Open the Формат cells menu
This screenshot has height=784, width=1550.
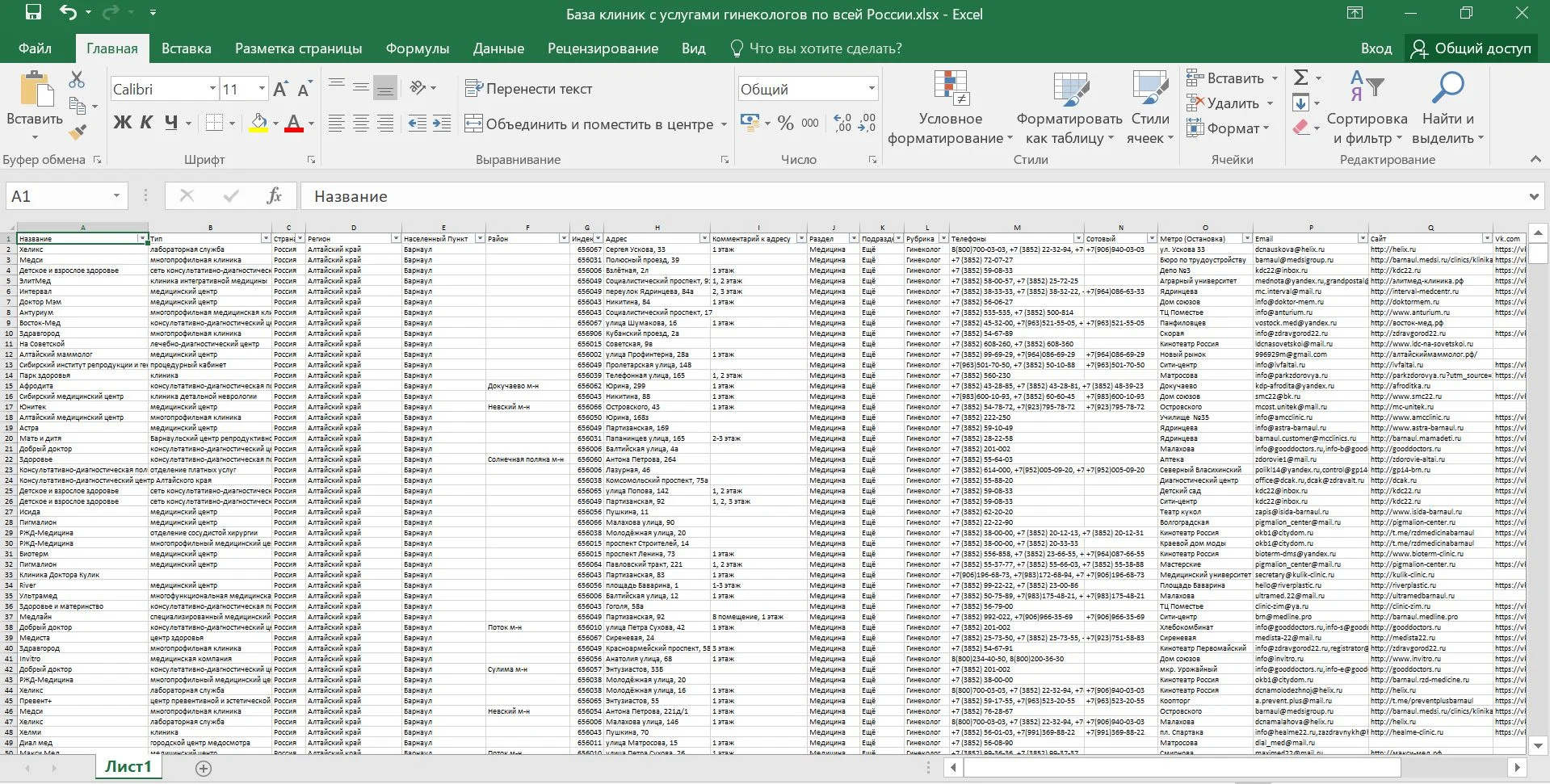point(1228,128)
